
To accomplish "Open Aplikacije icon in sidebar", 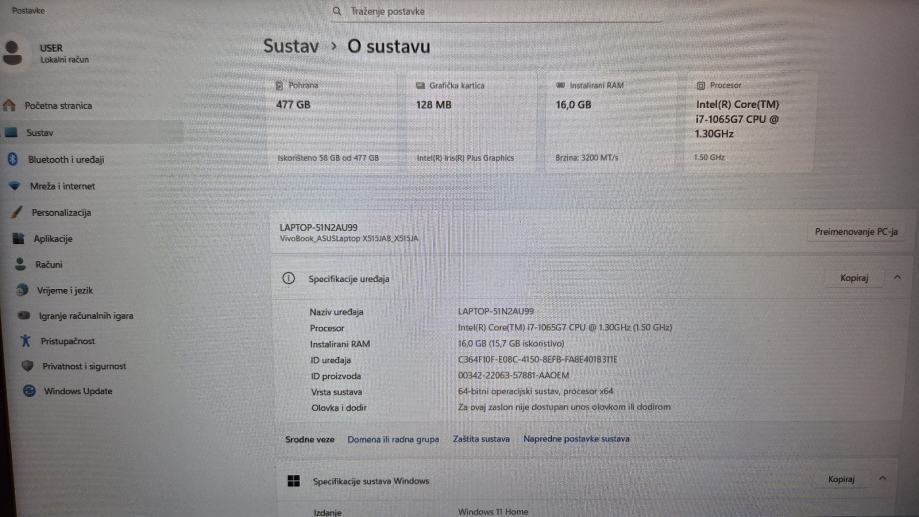I will pos(19,239).
